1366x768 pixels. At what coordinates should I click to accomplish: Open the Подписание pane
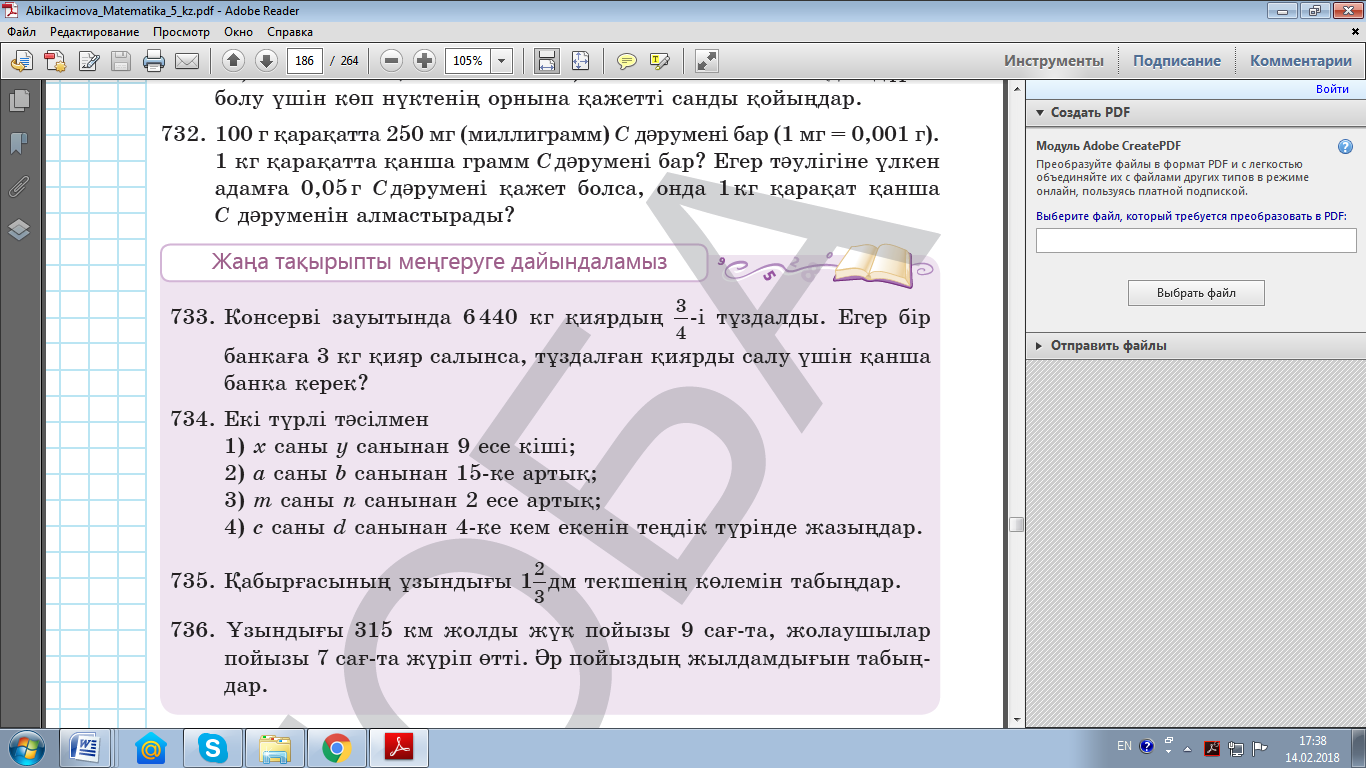(x=1177, y=61)
